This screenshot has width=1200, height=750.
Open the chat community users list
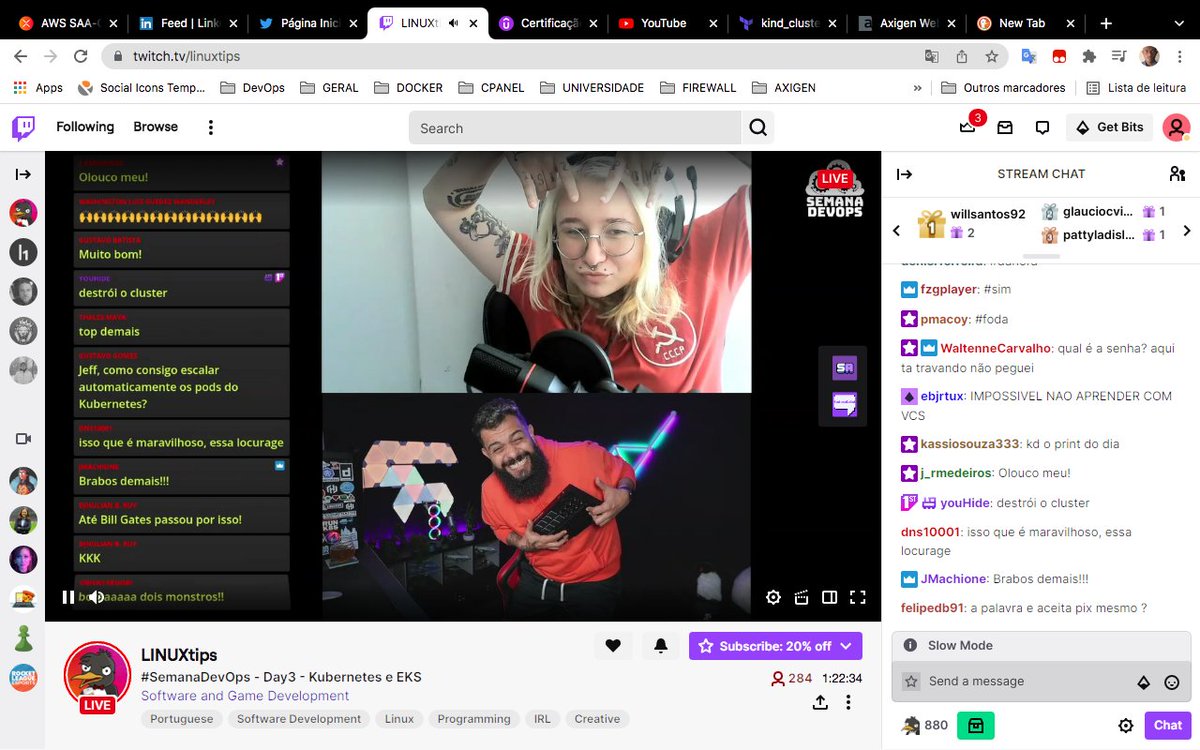tap(1177, 174)
